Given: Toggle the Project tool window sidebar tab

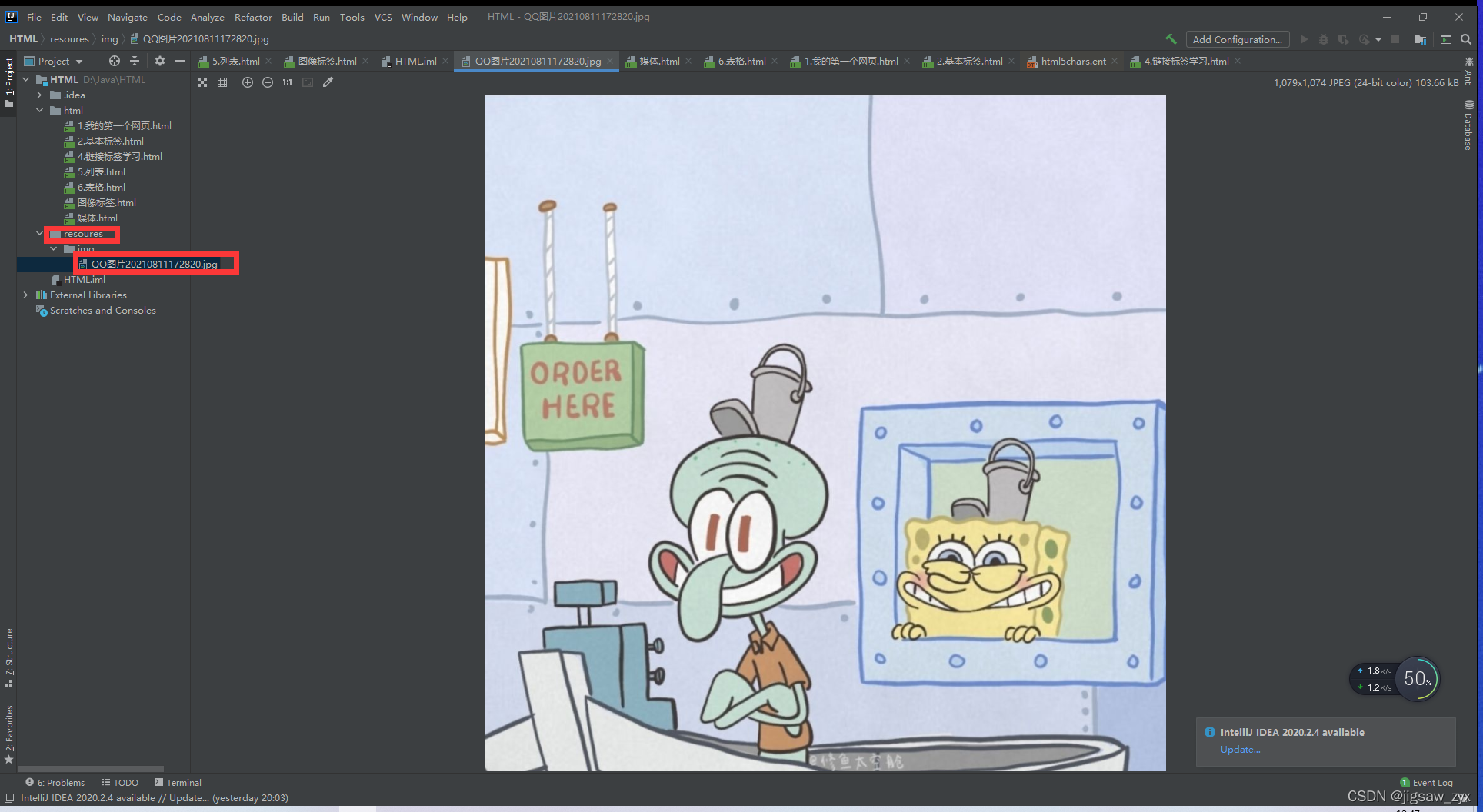Looking at the screenshot, I should tap(8, 82).
